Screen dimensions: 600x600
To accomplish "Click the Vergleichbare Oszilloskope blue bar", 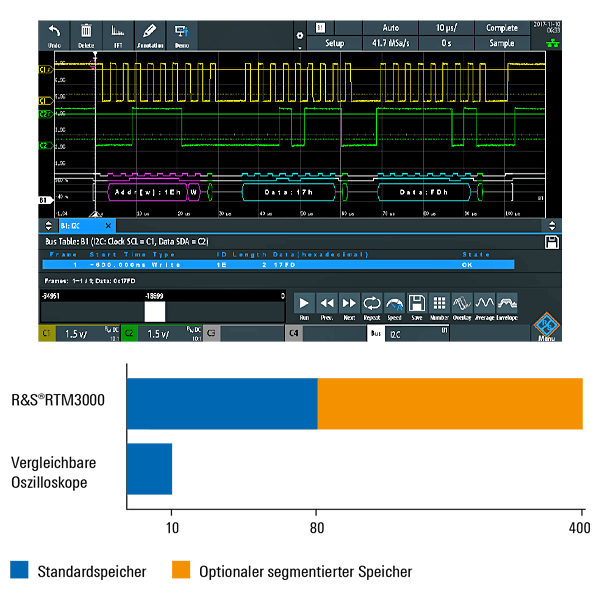I will 149,469.
